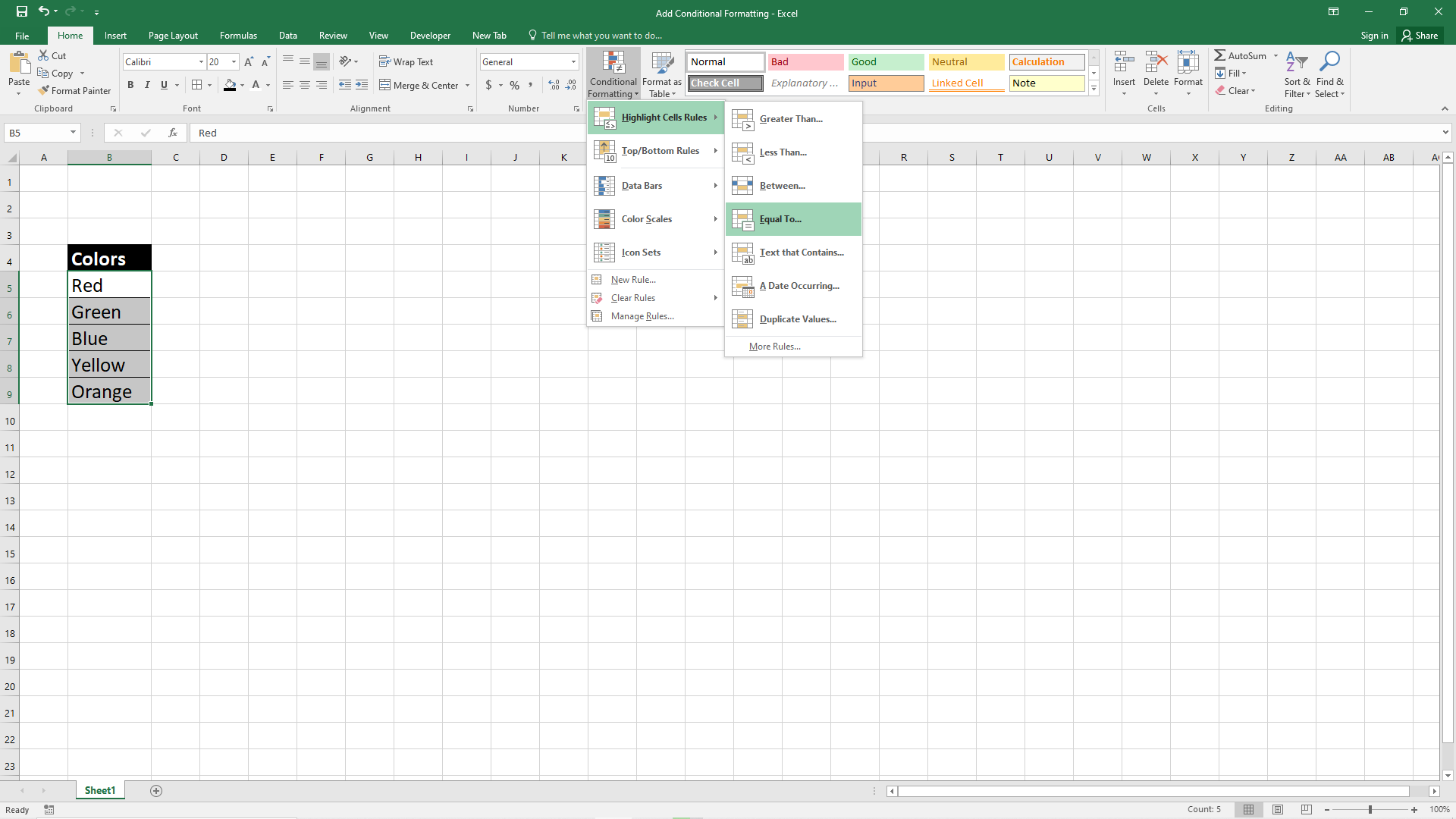Viewport: 1456px width, 819px height.
Task: Choose Equal To from Highlight Cells Rules
Action: [780, 219]
